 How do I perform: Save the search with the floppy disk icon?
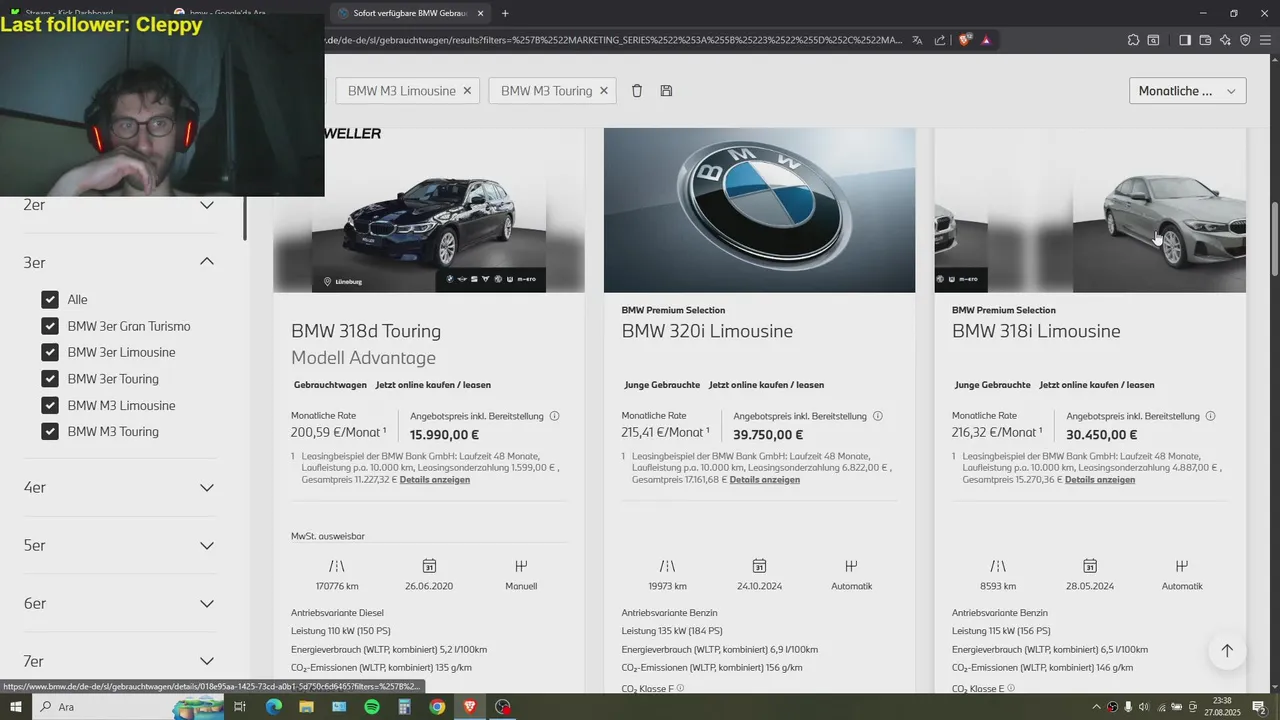tap(666, 91)
